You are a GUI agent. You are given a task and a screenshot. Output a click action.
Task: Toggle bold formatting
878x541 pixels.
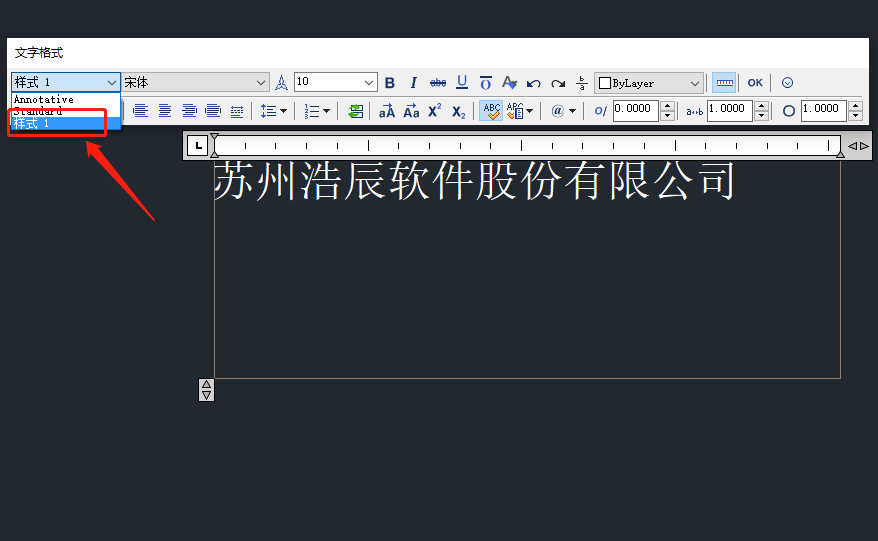[390, 83]
